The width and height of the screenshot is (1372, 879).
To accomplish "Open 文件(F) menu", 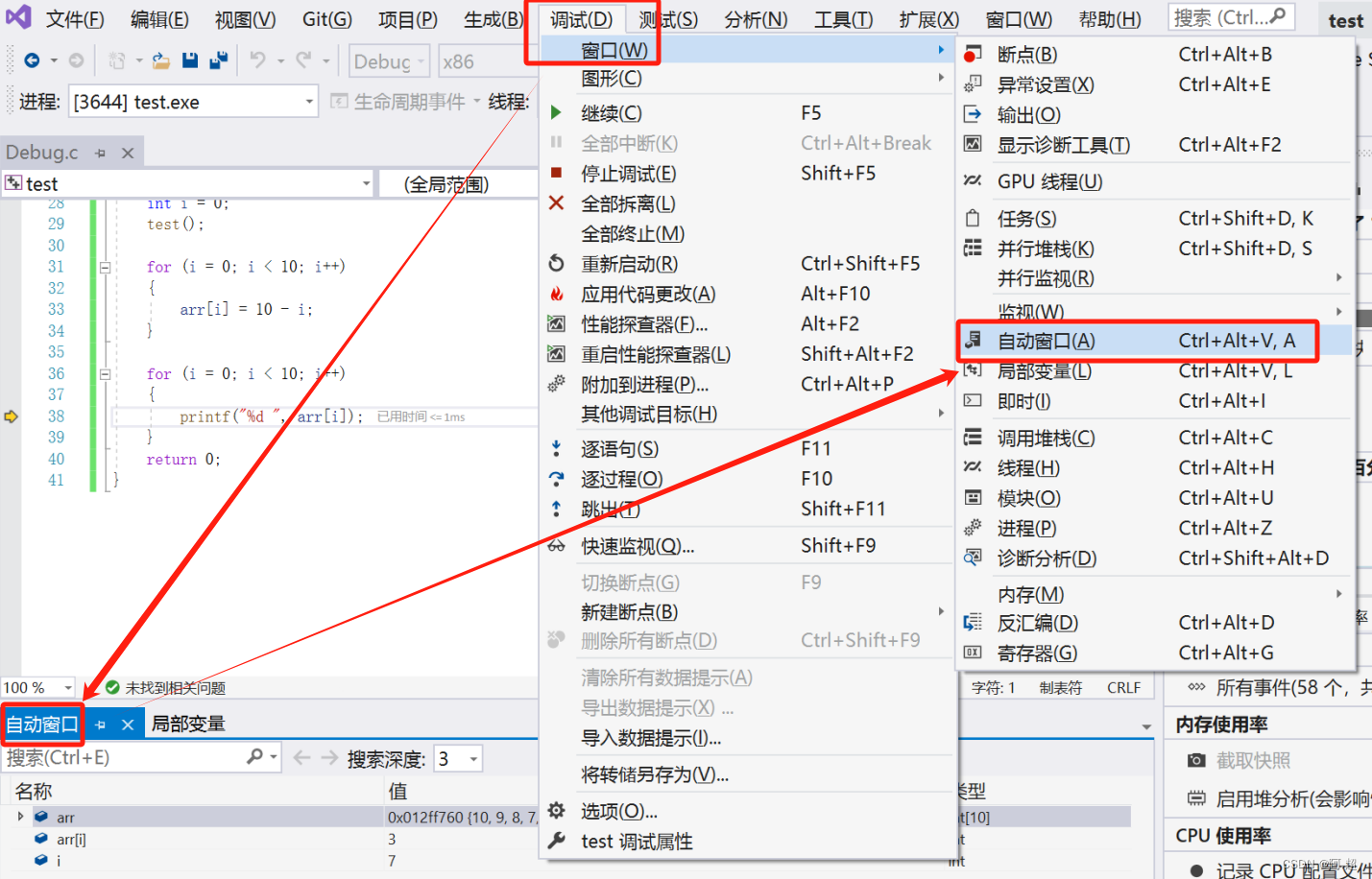I will coord(76,19).
